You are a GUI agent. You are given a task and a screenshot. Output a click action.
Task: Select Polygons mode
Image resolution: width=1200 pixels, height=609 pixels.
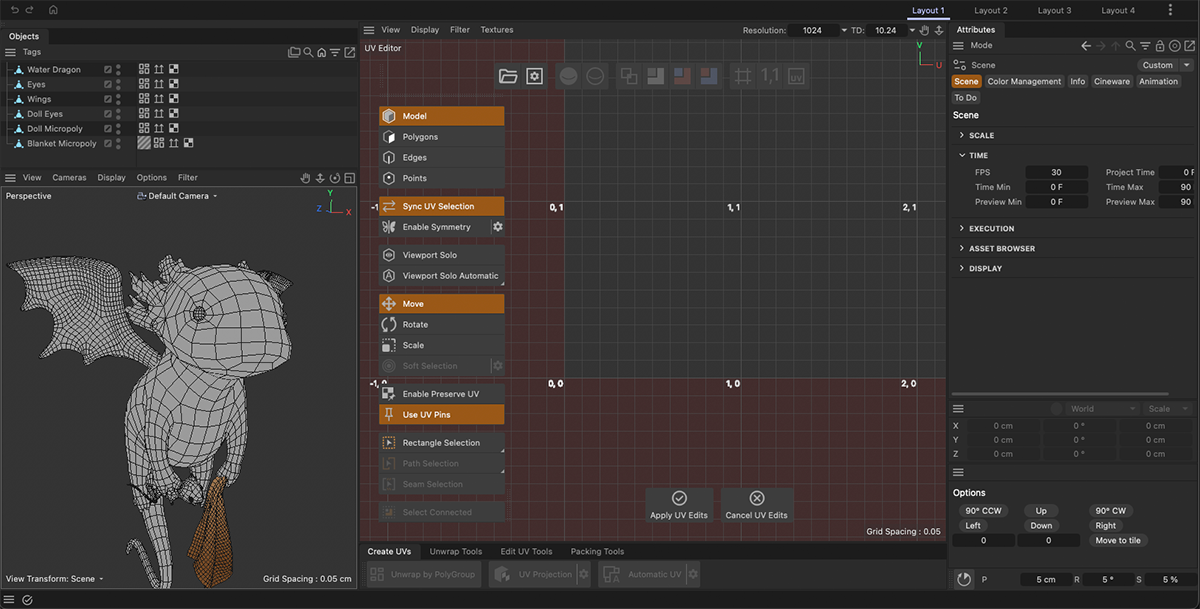tap(441, 137)
